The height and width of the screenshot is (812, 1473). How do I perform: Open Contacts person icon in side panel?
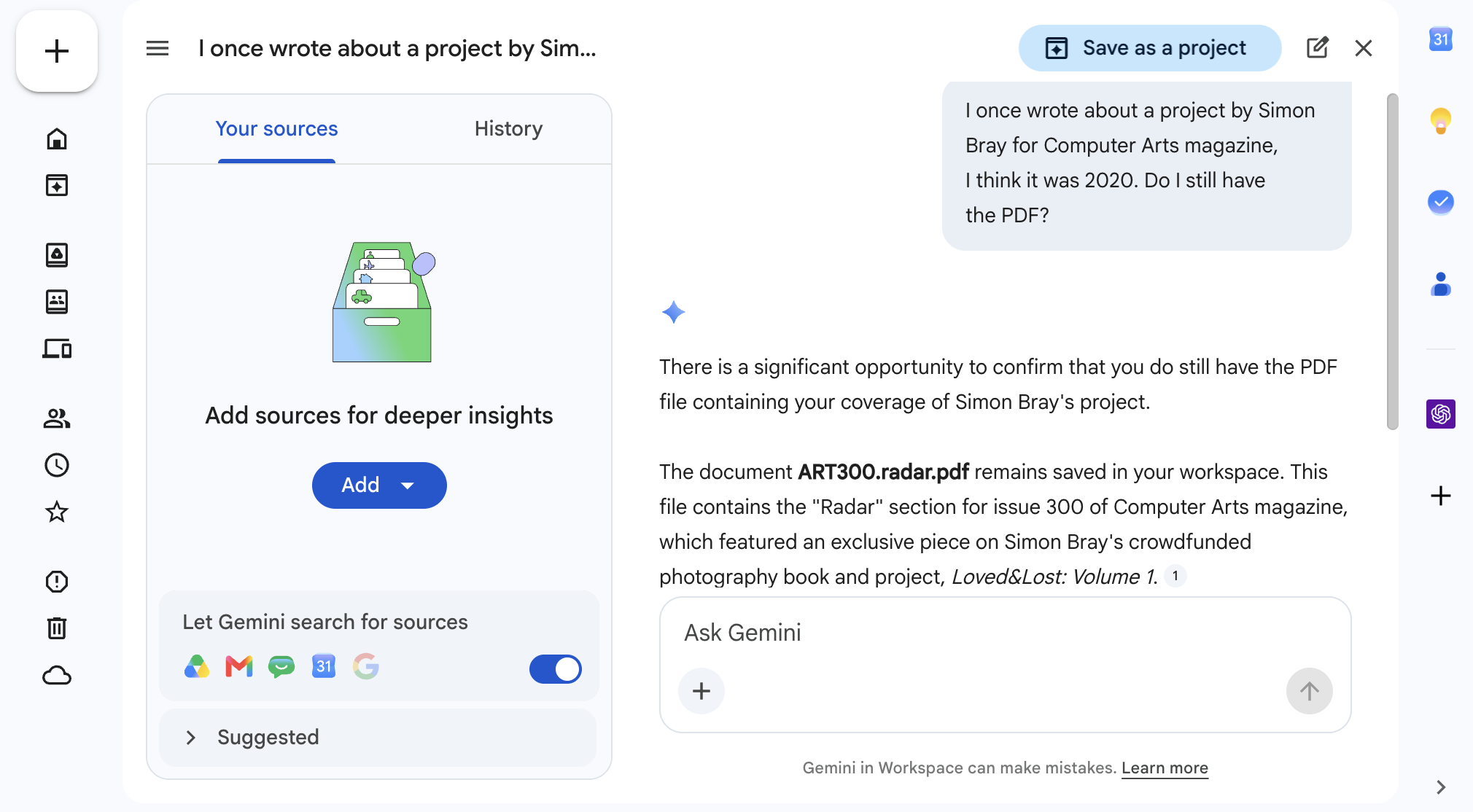pyautogui.click(x=1441, y=284)
